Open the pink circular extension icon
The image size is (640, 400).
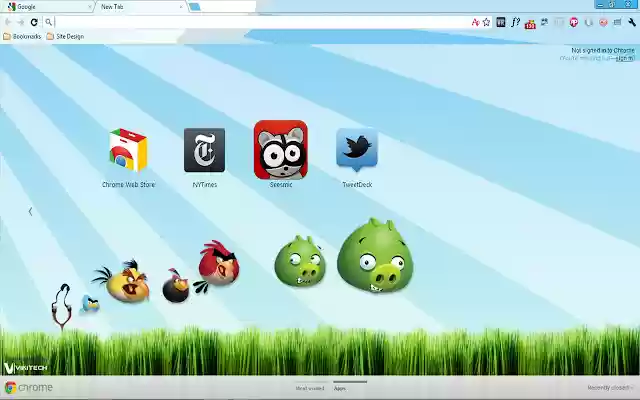coord(574,22)
